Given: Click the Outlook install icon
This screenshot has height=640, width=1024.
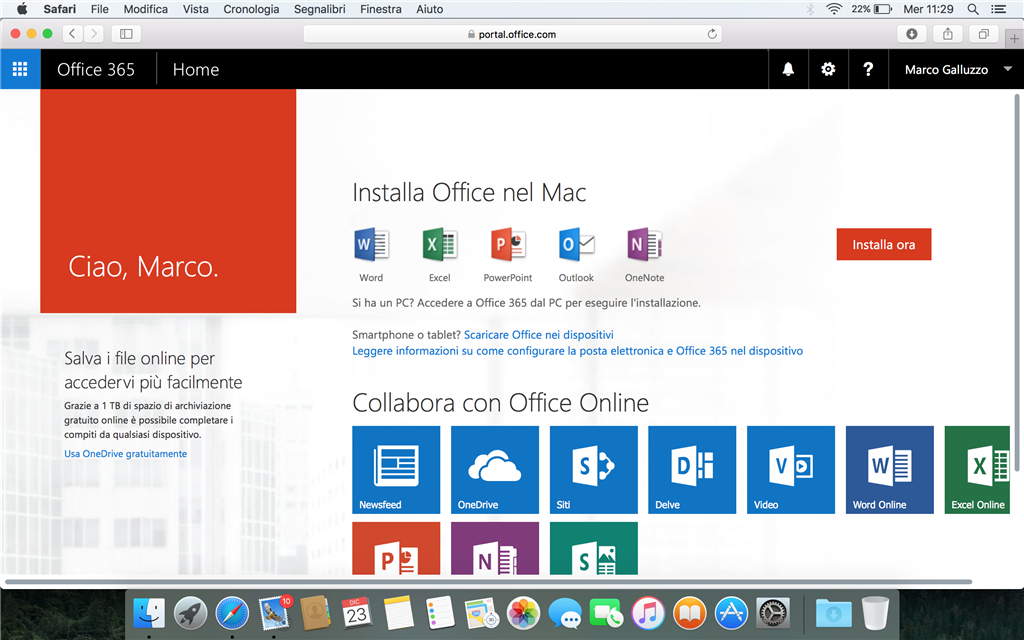Looking at the screenshot, I should [x=576, y=245].
